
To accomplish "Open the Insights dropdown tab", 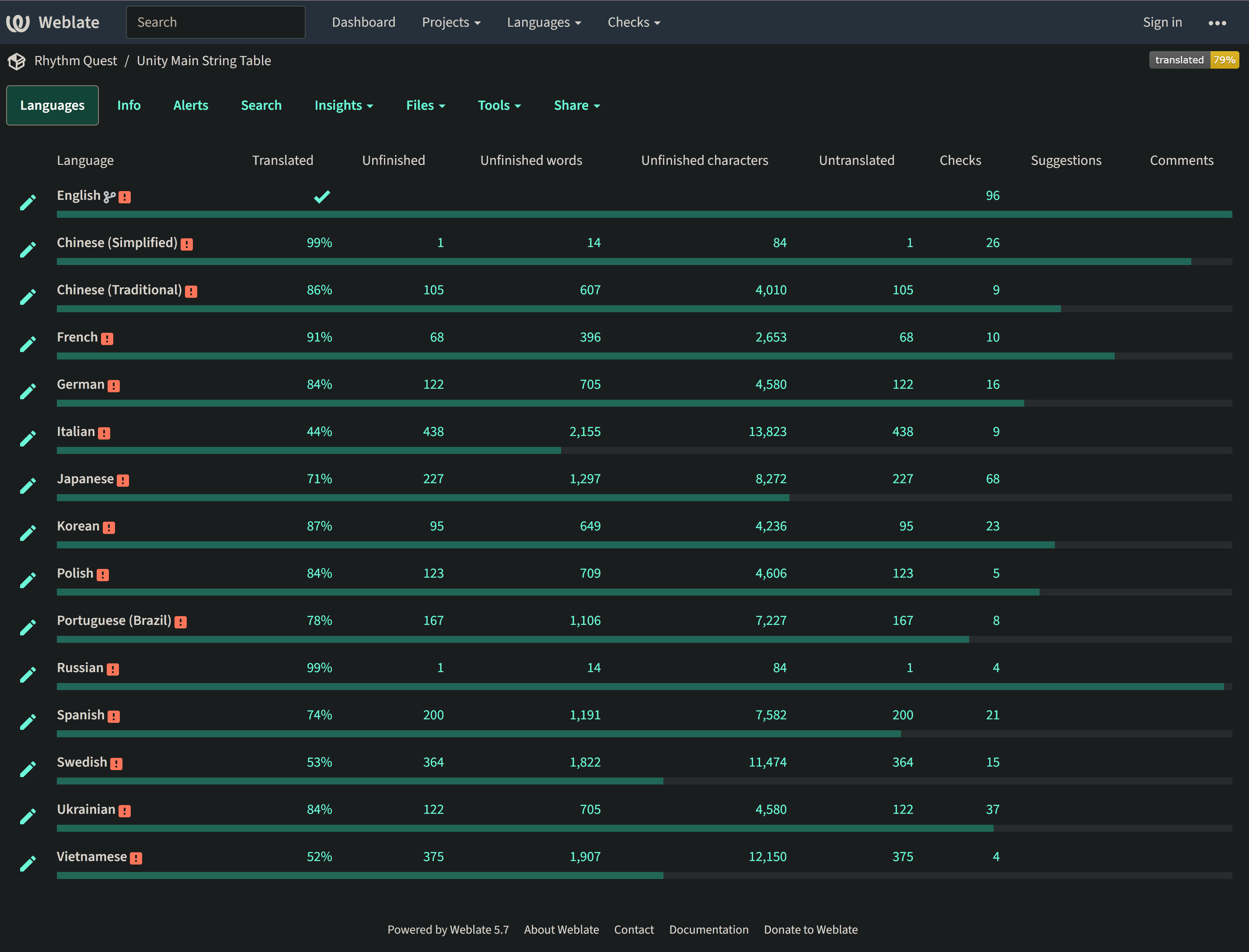I will pyautogui.click(x=343, y=105).
